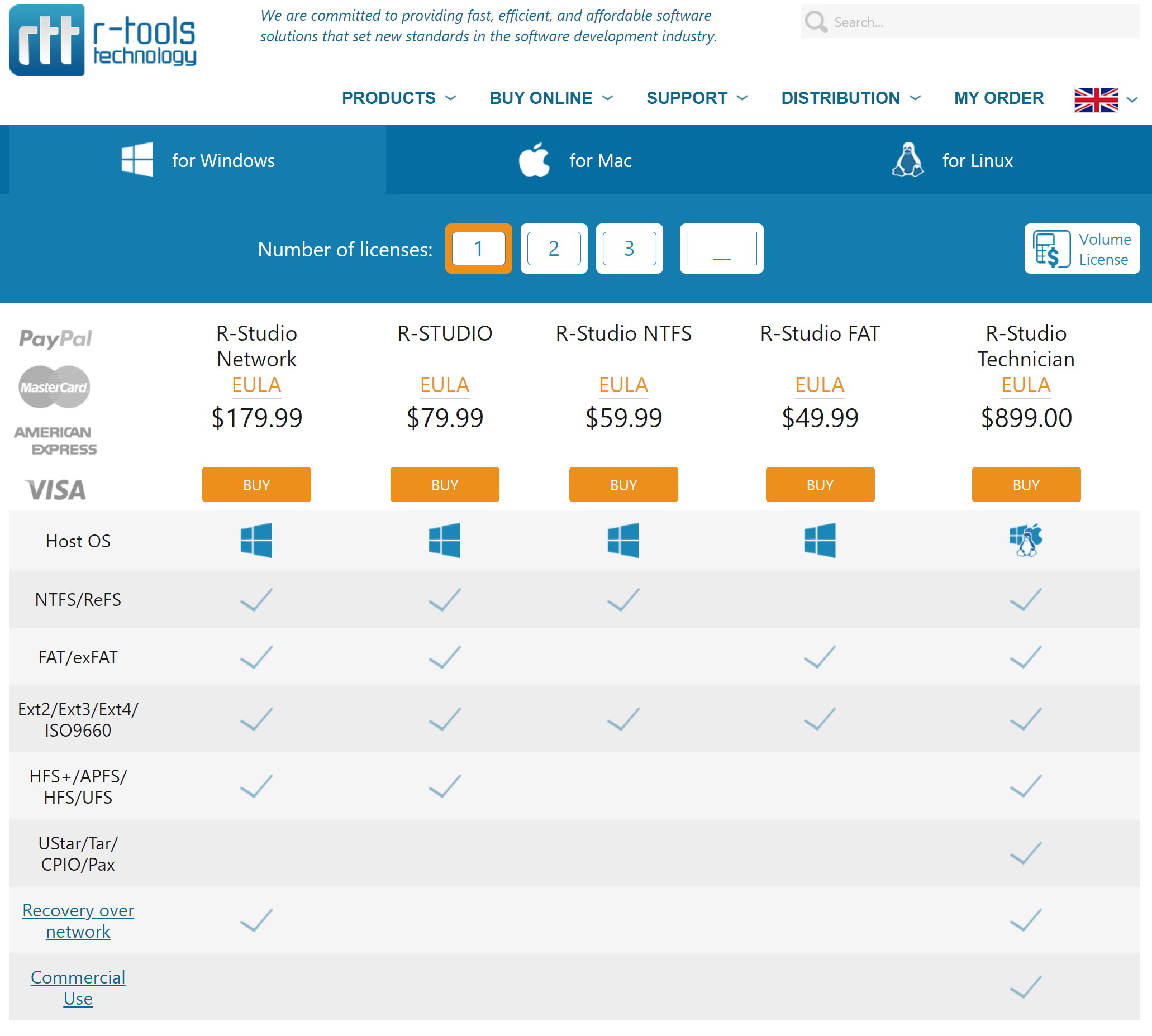The width and height of the screenshot is (1152, 1036).
Task: Click the UK flag language icon
Action: pos(1096,99)
